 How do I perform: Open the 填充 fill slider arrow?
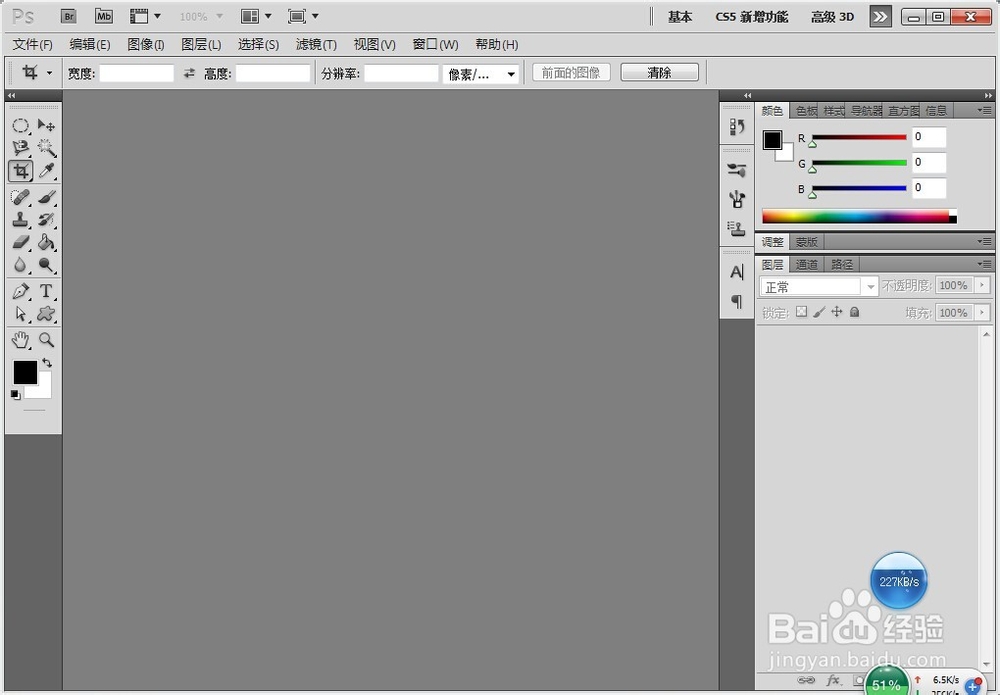click(x=982, y=312)
